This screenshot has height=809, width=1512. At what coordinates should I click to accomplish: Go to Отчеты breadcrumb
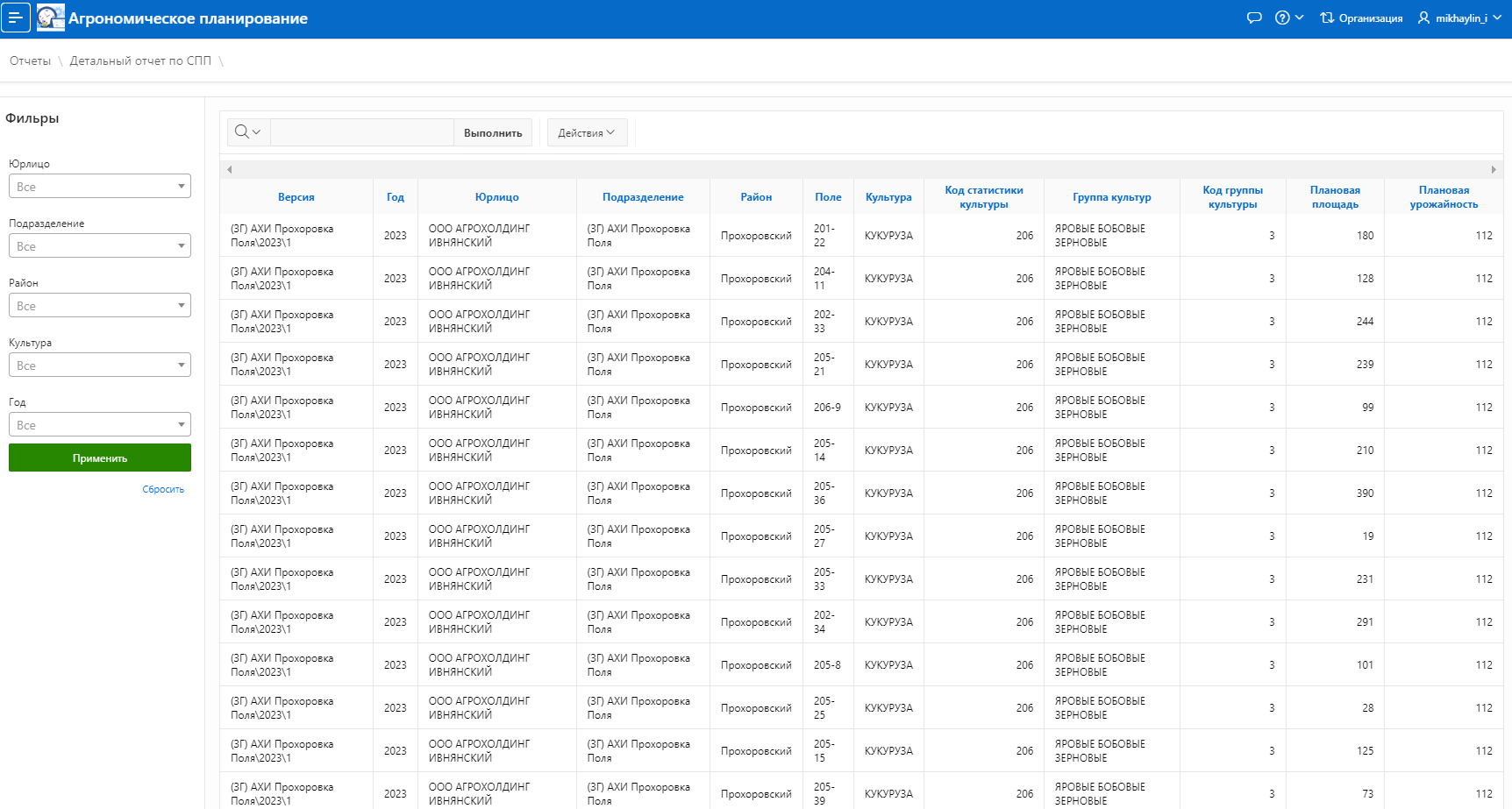pos(30,60)
